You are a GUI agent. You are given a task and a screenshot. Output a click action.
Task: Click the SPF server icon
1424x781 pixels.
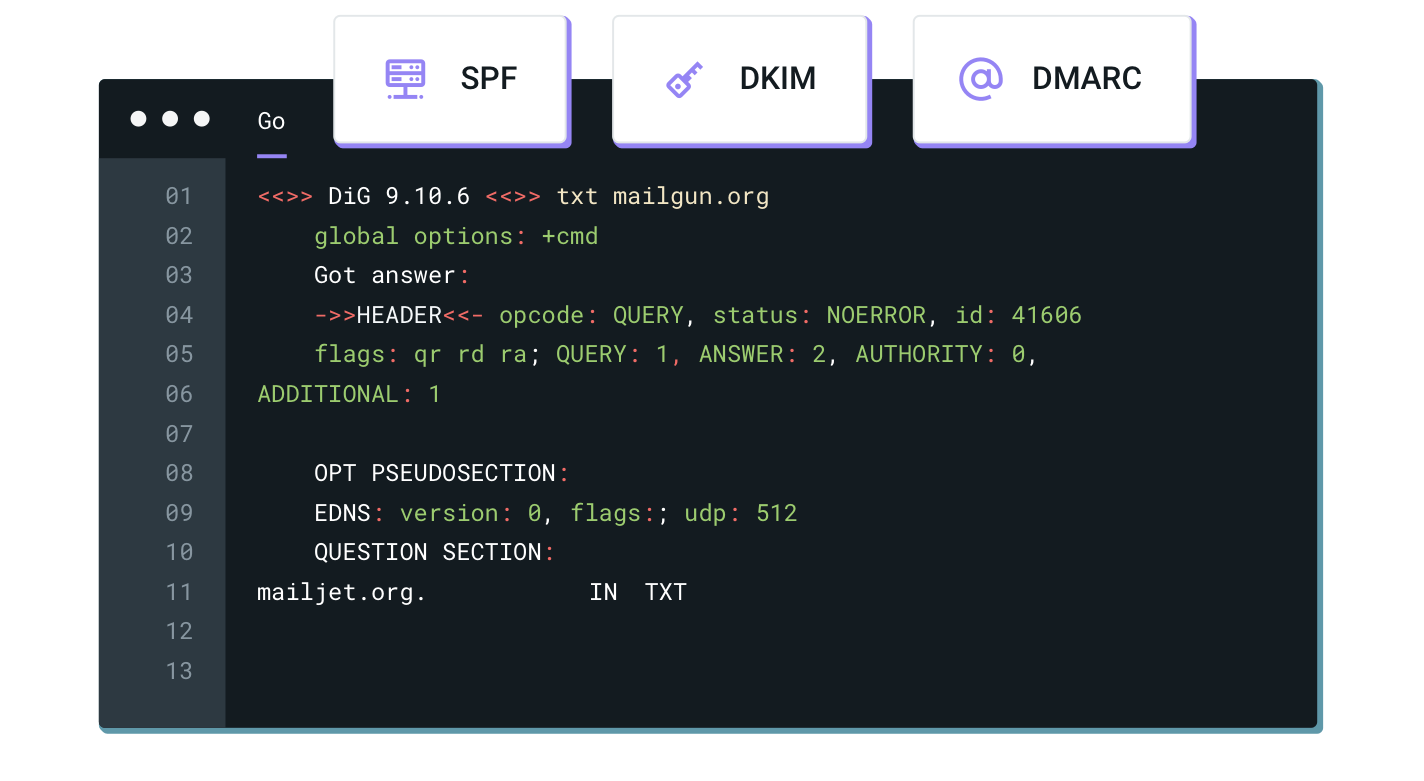coord(406,79)
